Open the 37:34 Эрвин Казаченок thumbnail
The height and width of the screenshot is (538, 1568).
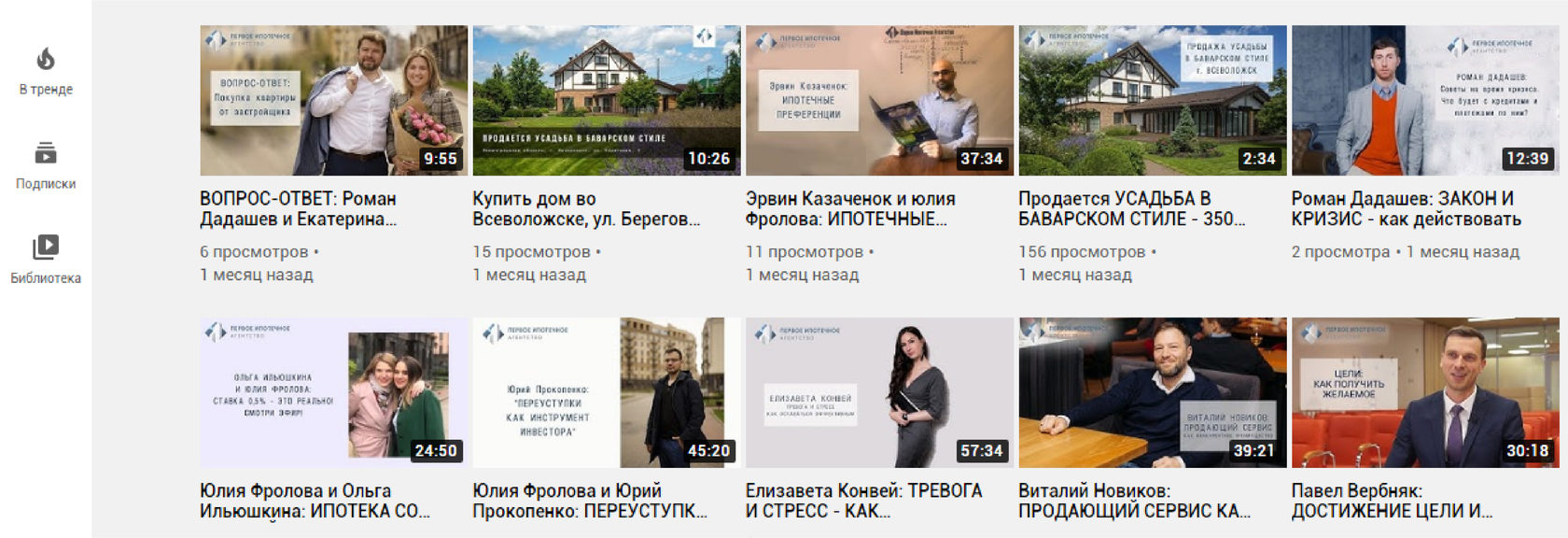click(879, 100)
